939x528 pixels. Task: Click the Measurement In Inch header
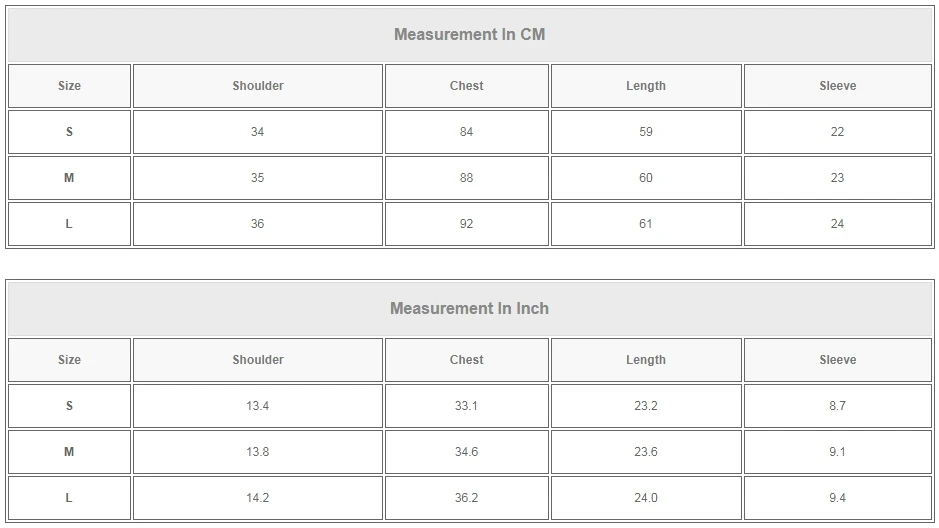click(x=470, y=308)
